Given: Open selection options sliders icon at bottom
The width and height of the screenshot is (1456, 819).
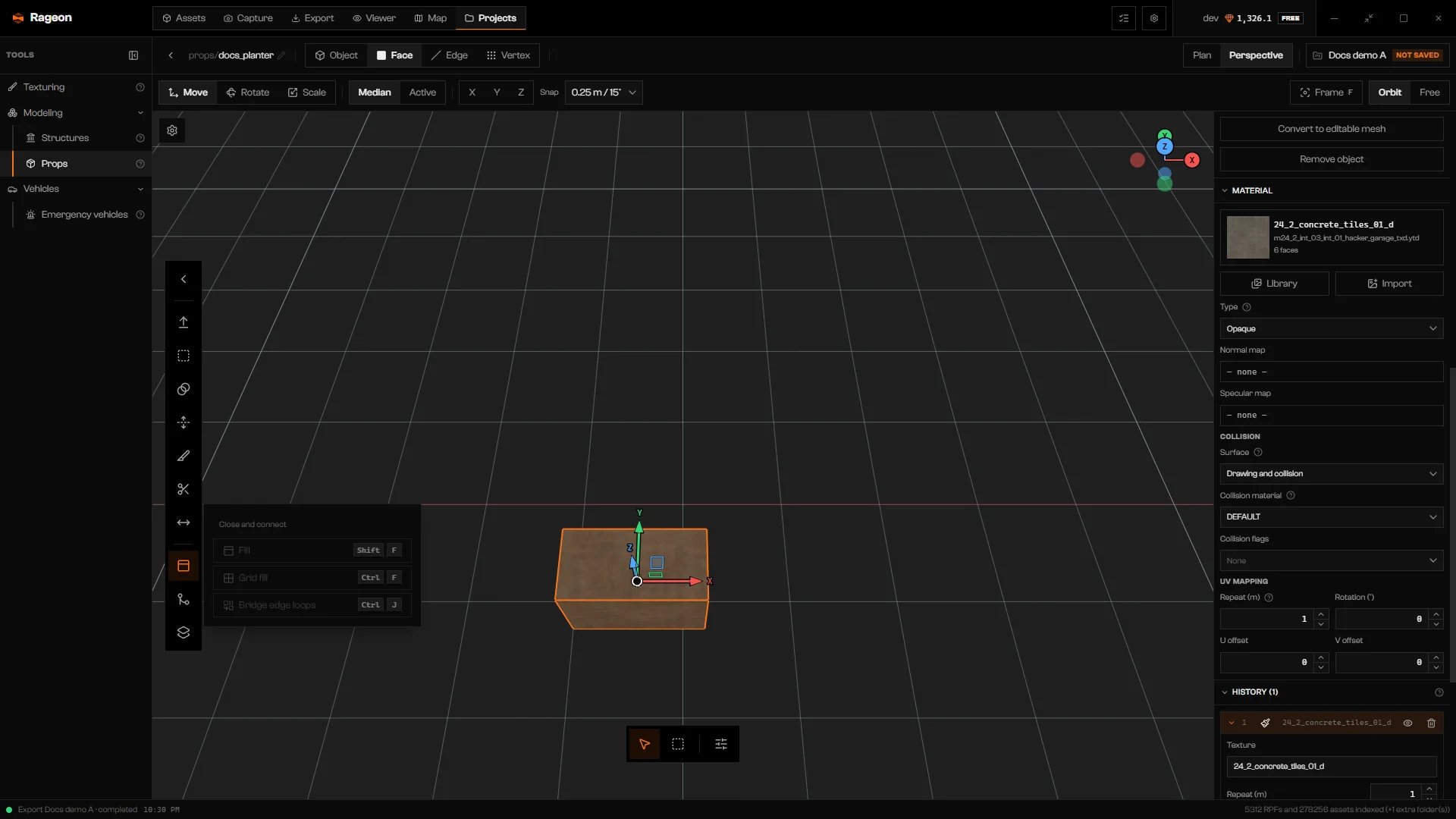Looking at the screenshot, I should 721,744.
